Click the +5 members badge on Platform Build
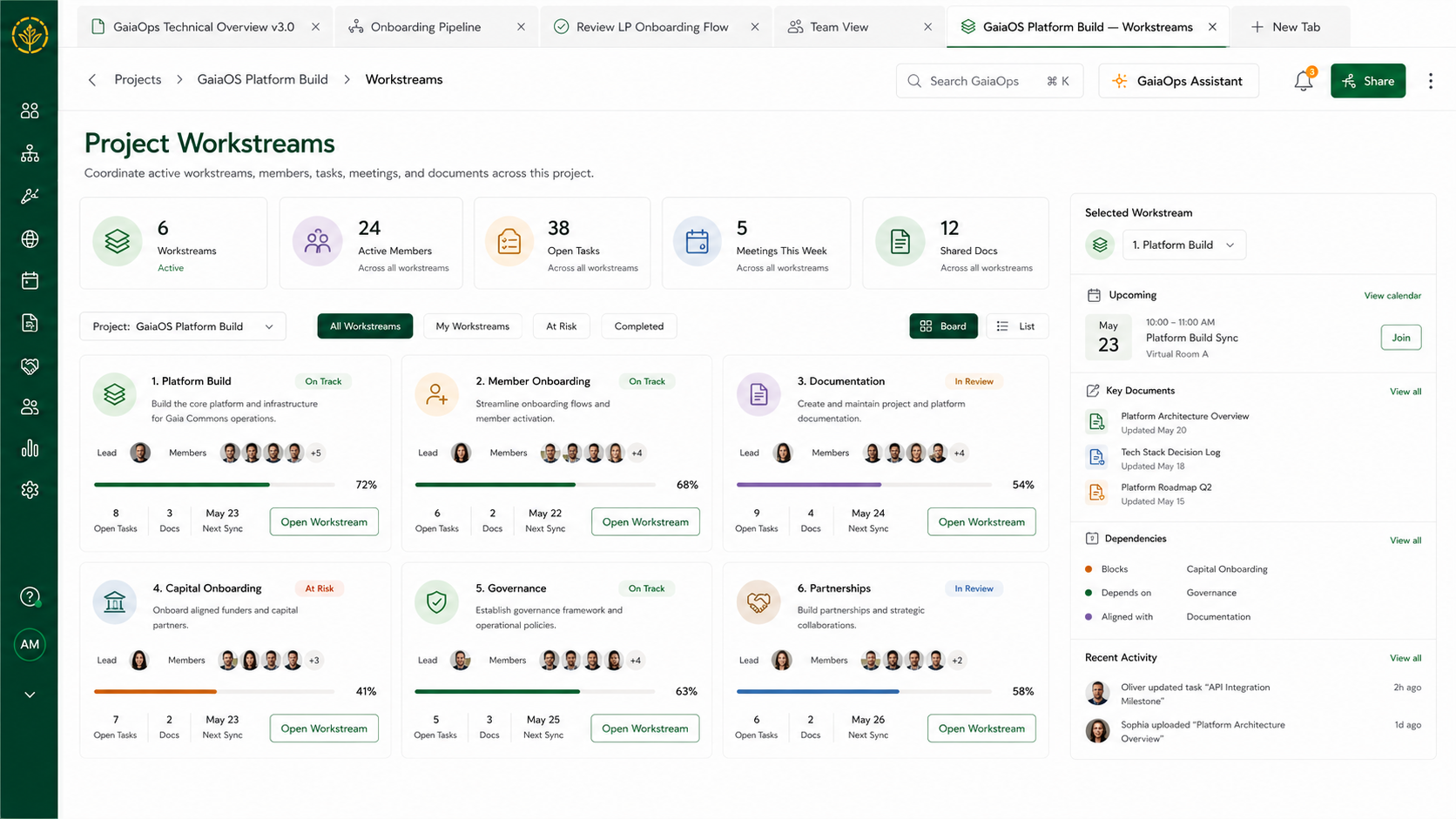Image resolution: width=1456 pixels, height=819 pixels. coord(315,453)
